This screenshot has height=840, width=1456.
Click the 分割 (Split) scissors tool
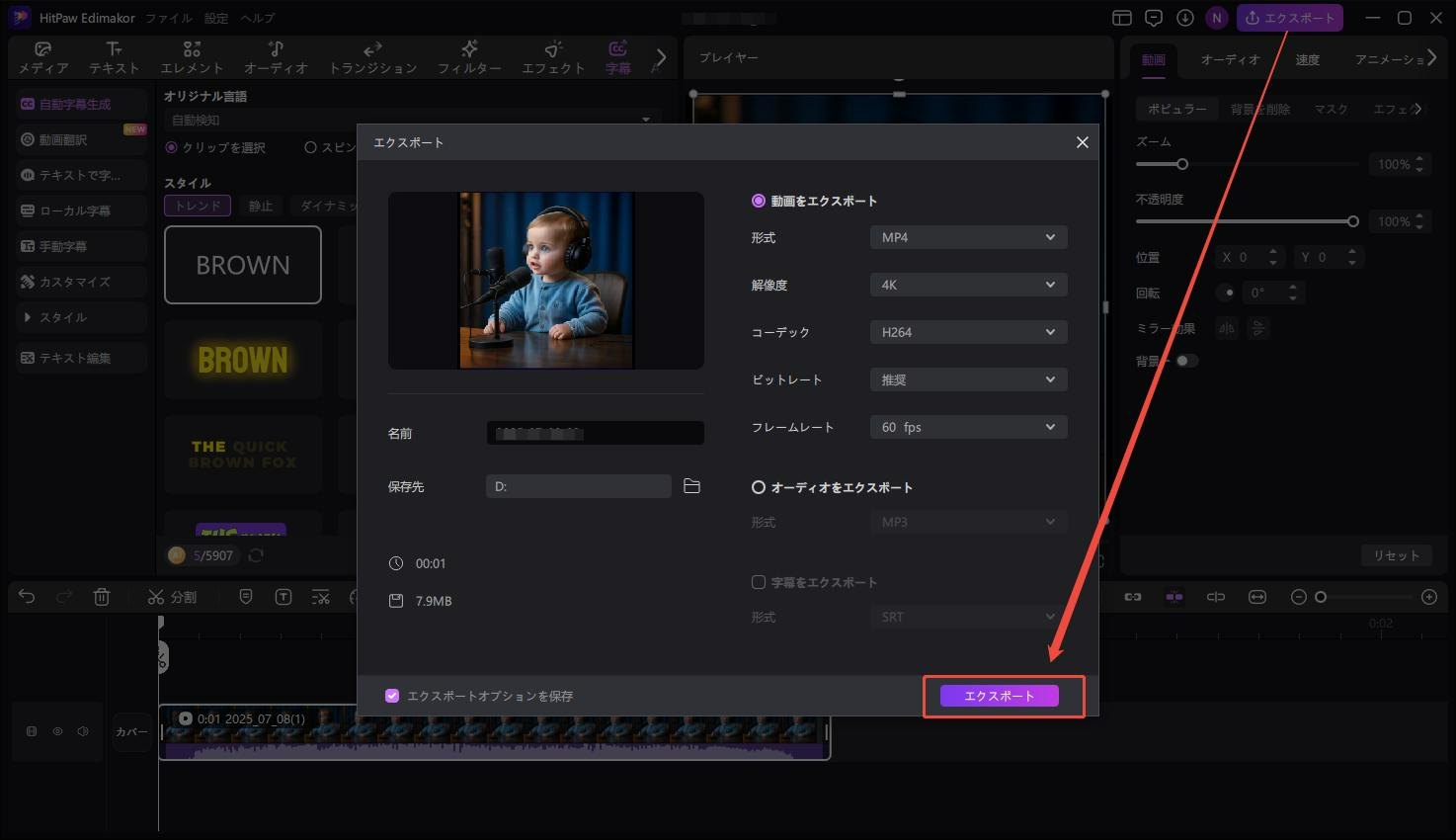coord(172,597)
